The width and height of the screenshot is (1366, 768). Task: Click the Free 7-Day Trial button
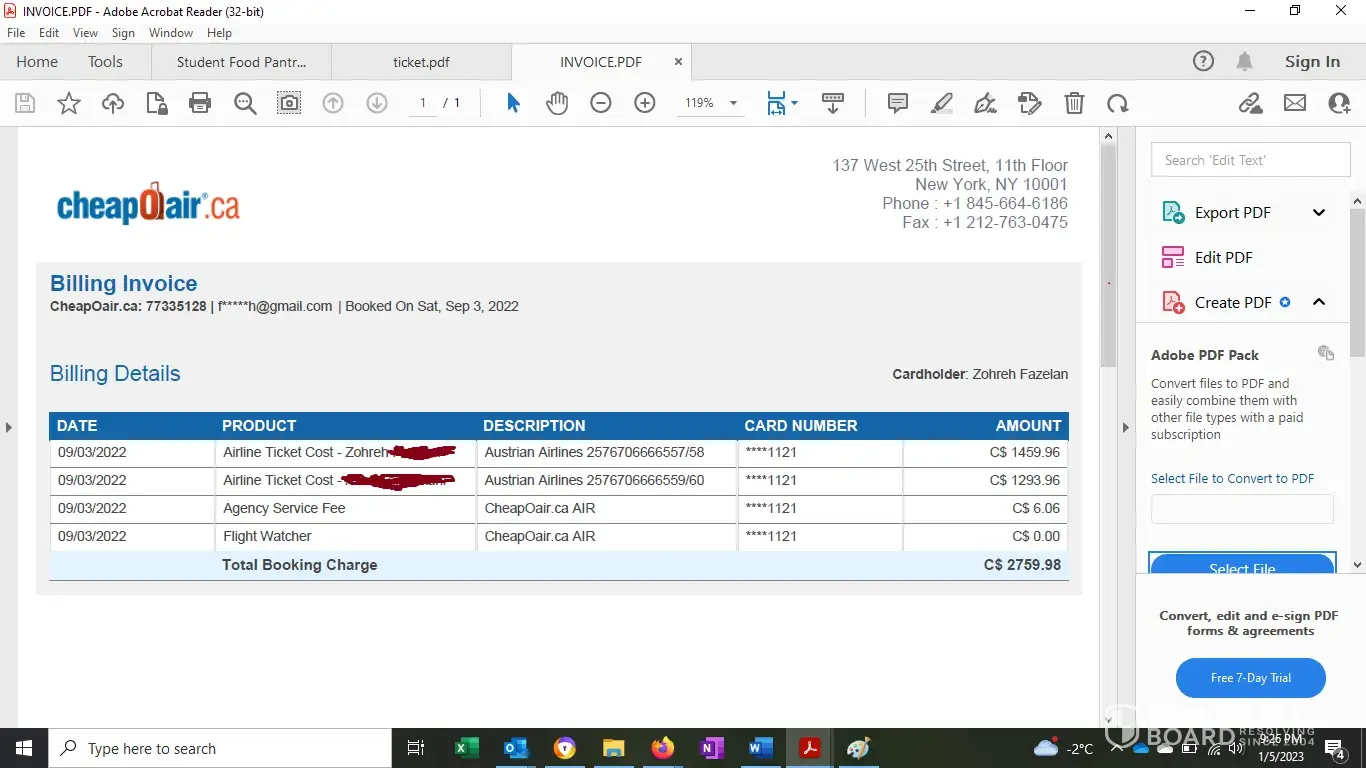[x=1250, y=678]
